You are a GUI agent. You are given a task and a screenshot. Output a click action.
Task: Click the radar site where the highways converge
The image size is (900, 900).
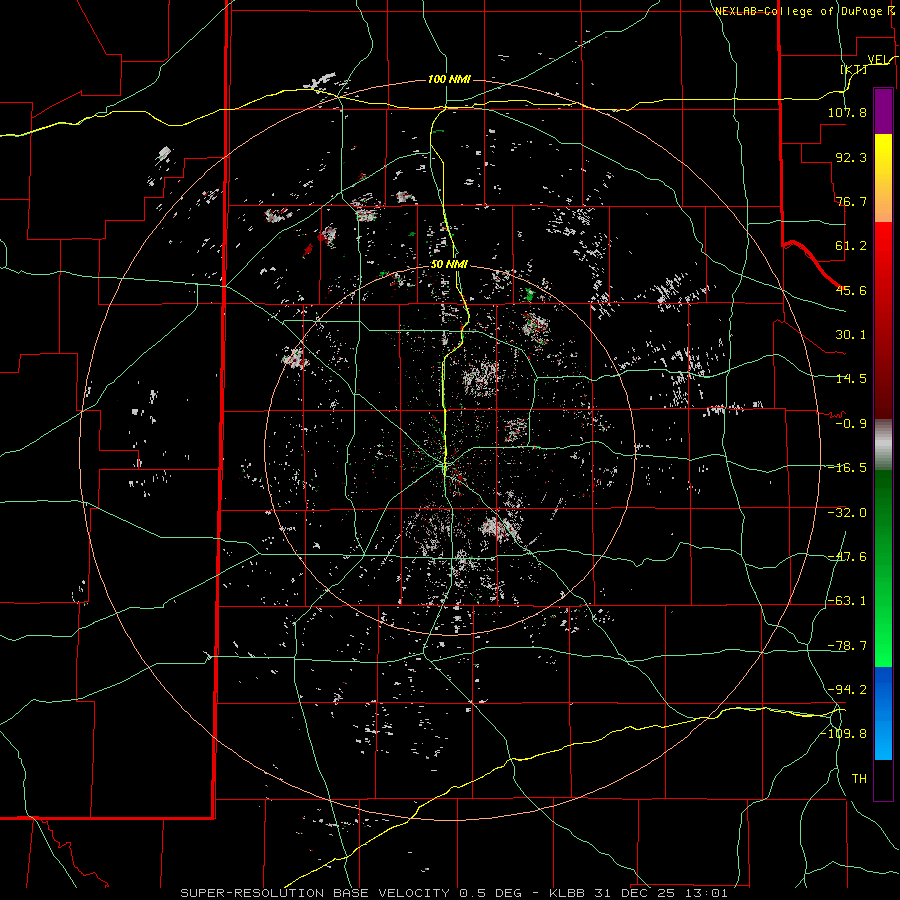(x=445, y=464)
